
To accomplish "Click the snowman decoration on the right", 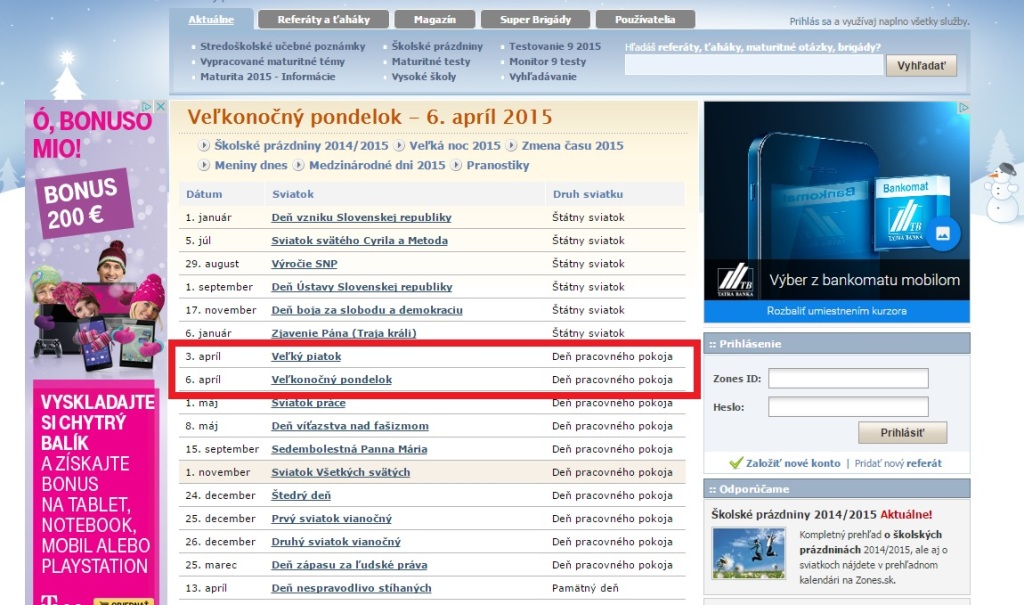I will (x=999, y=194).
